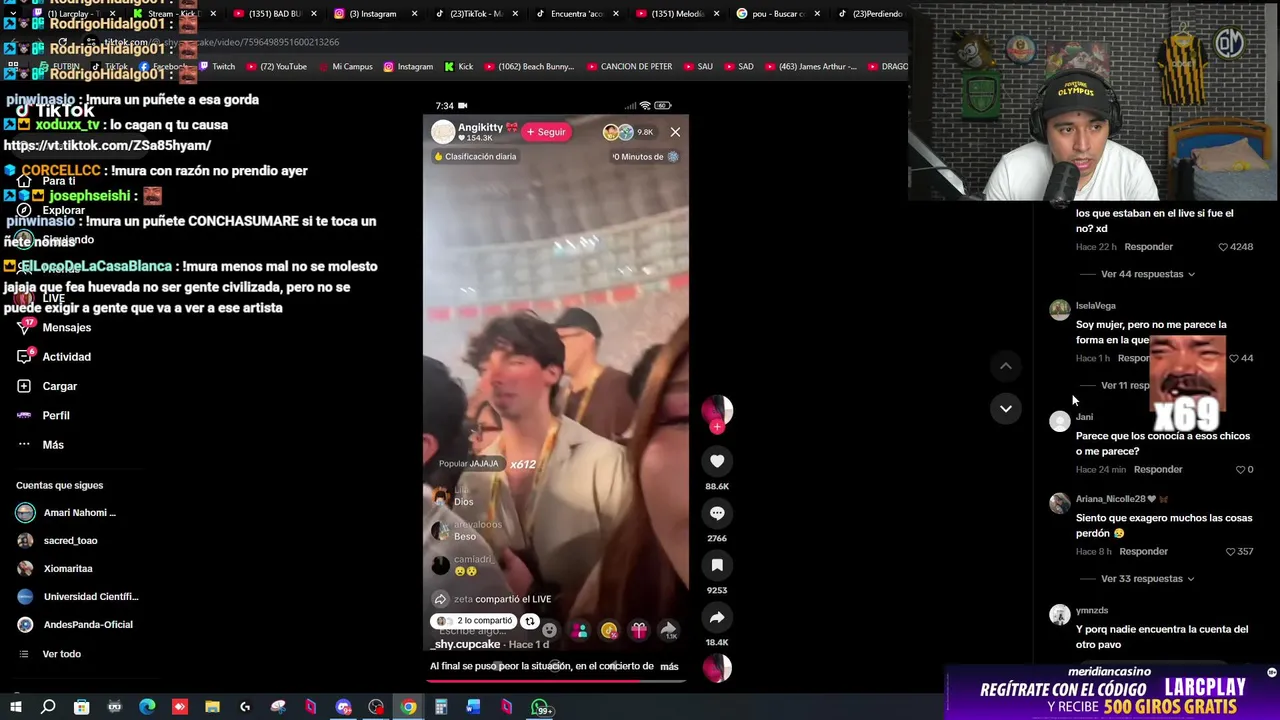
Task: Open Microsoft Edge from the taskbar
Action: coord(147,708)
